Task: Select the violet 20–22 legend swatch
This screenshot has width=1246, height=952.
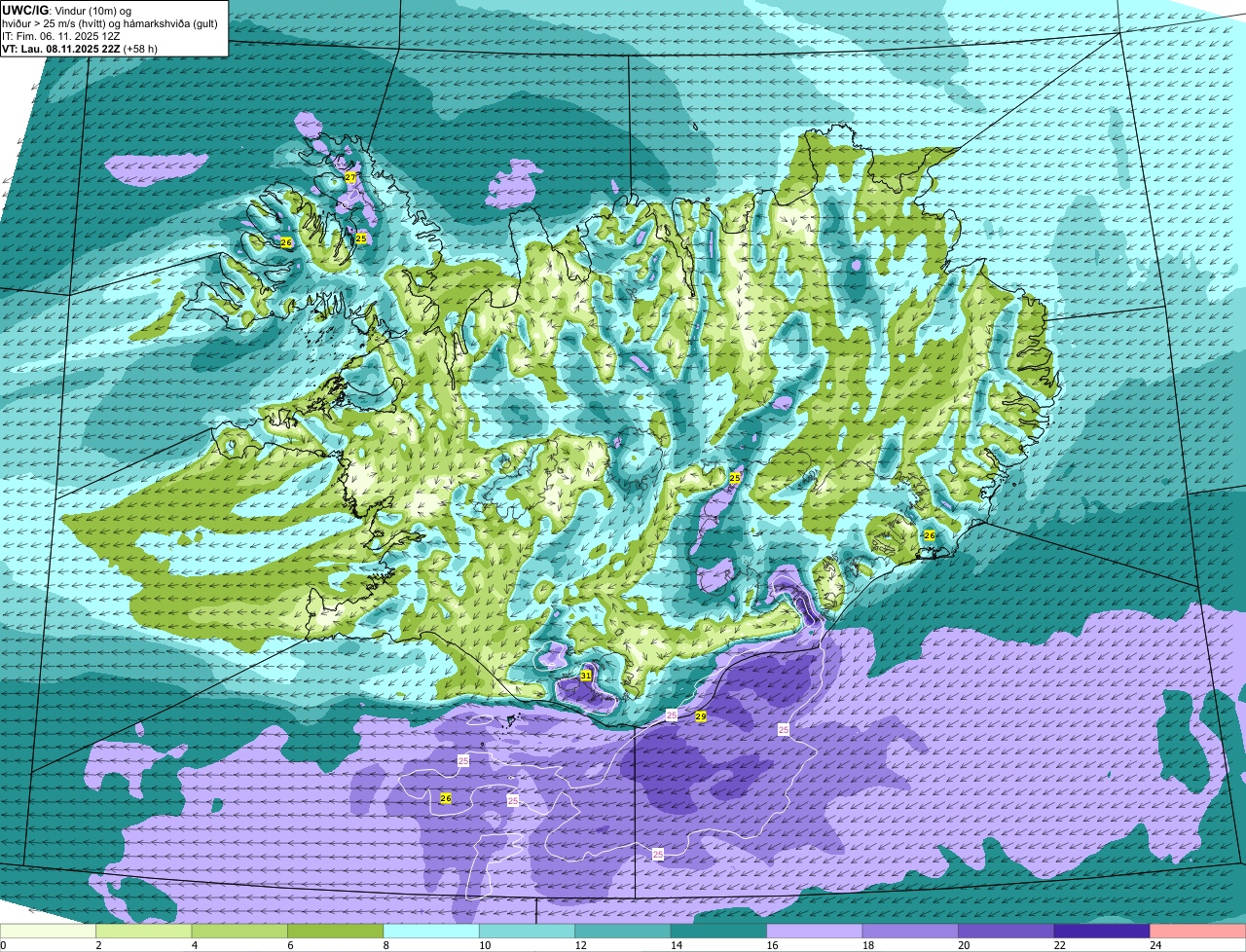Action: tap(1007, 931)
